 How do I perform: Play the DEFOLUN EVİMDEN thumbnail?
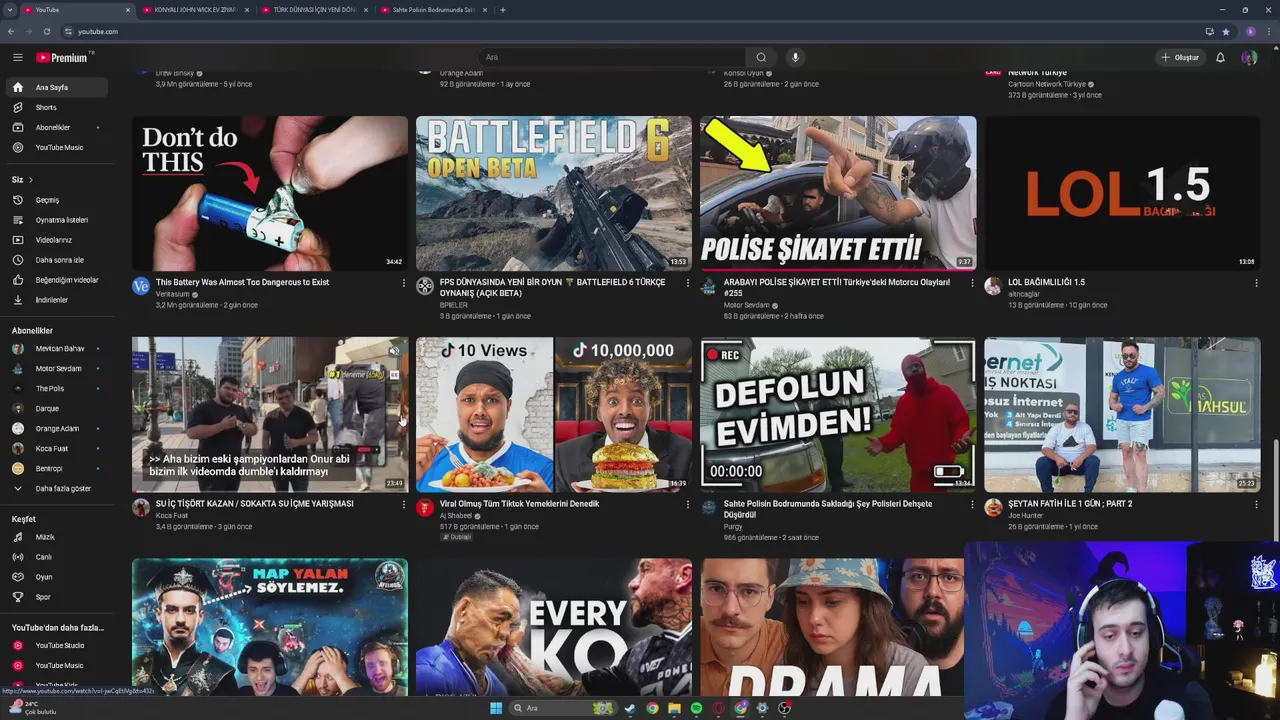(838, 414)
